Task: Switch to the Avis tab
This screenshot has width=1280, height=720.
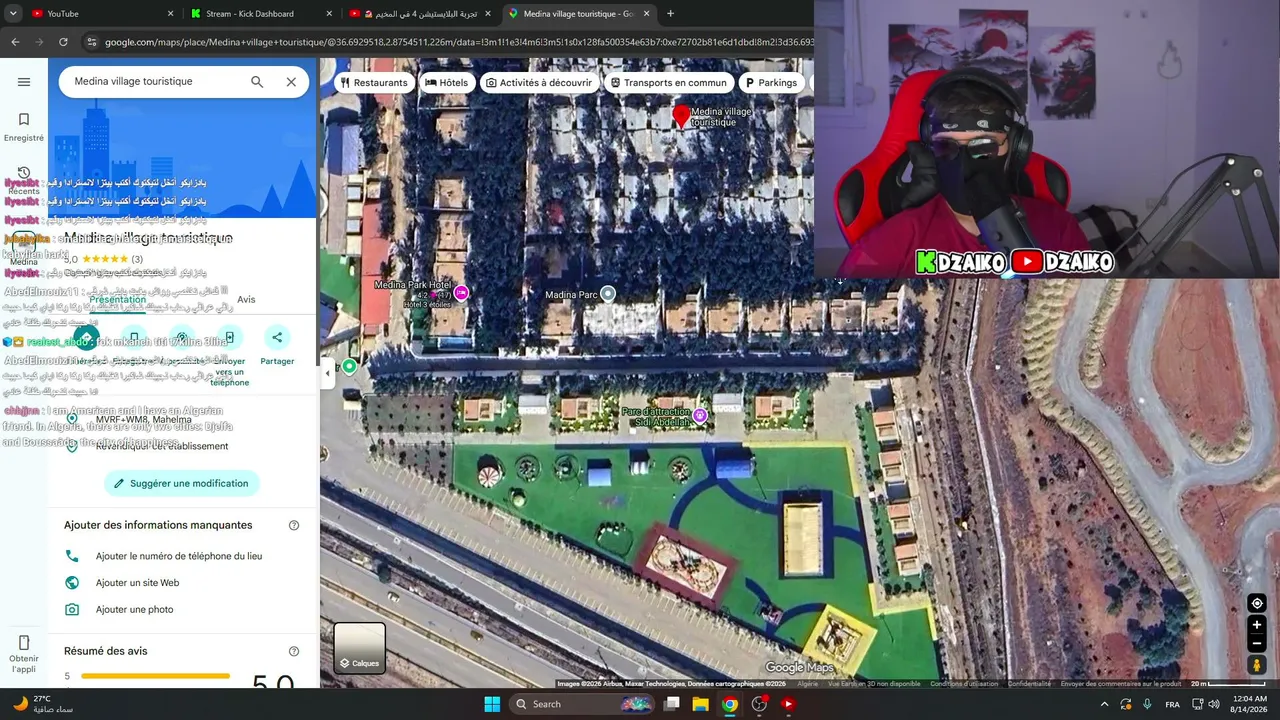Action: [x=246, y=299]
